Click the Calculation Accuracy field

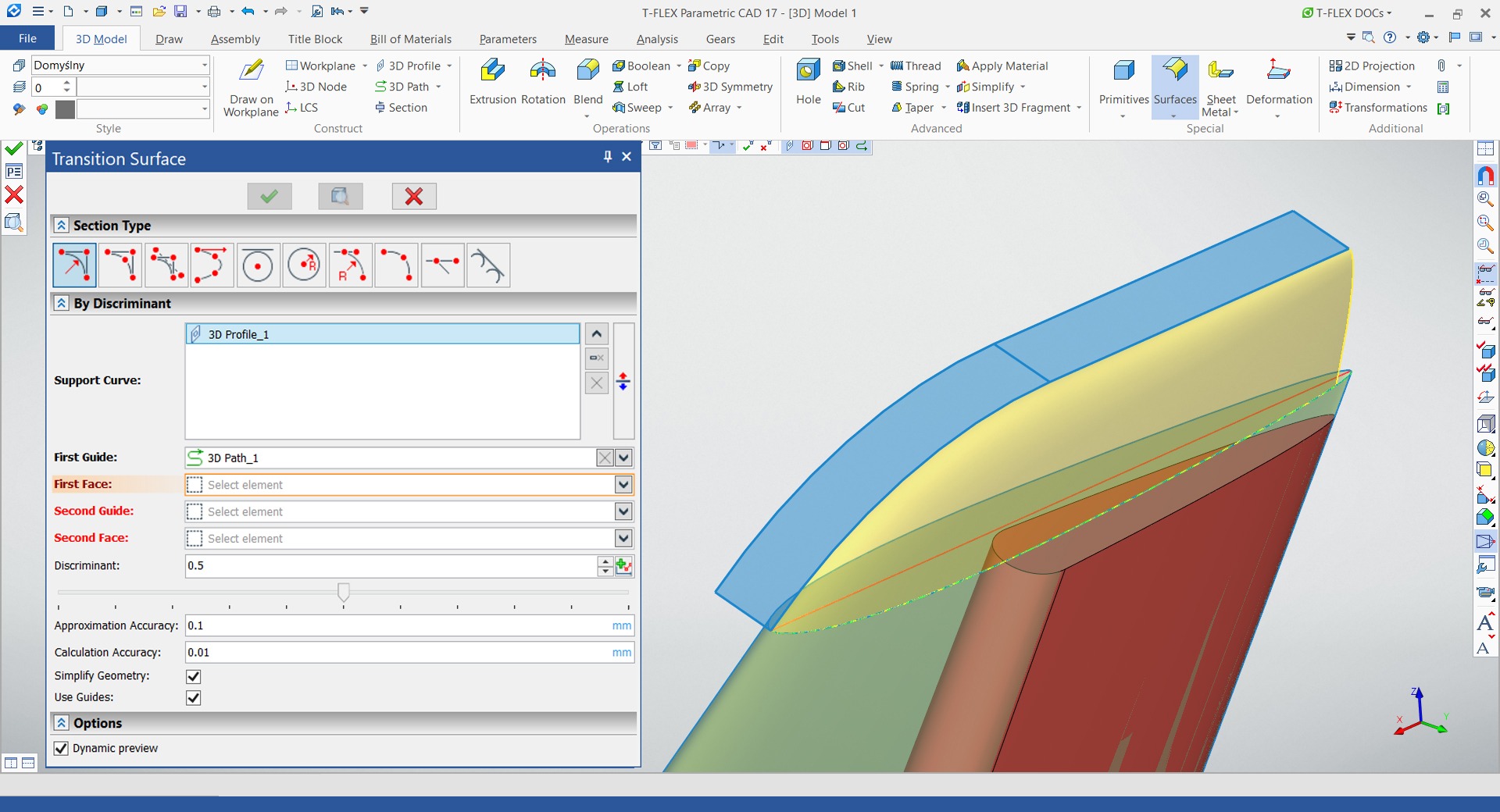409,653
